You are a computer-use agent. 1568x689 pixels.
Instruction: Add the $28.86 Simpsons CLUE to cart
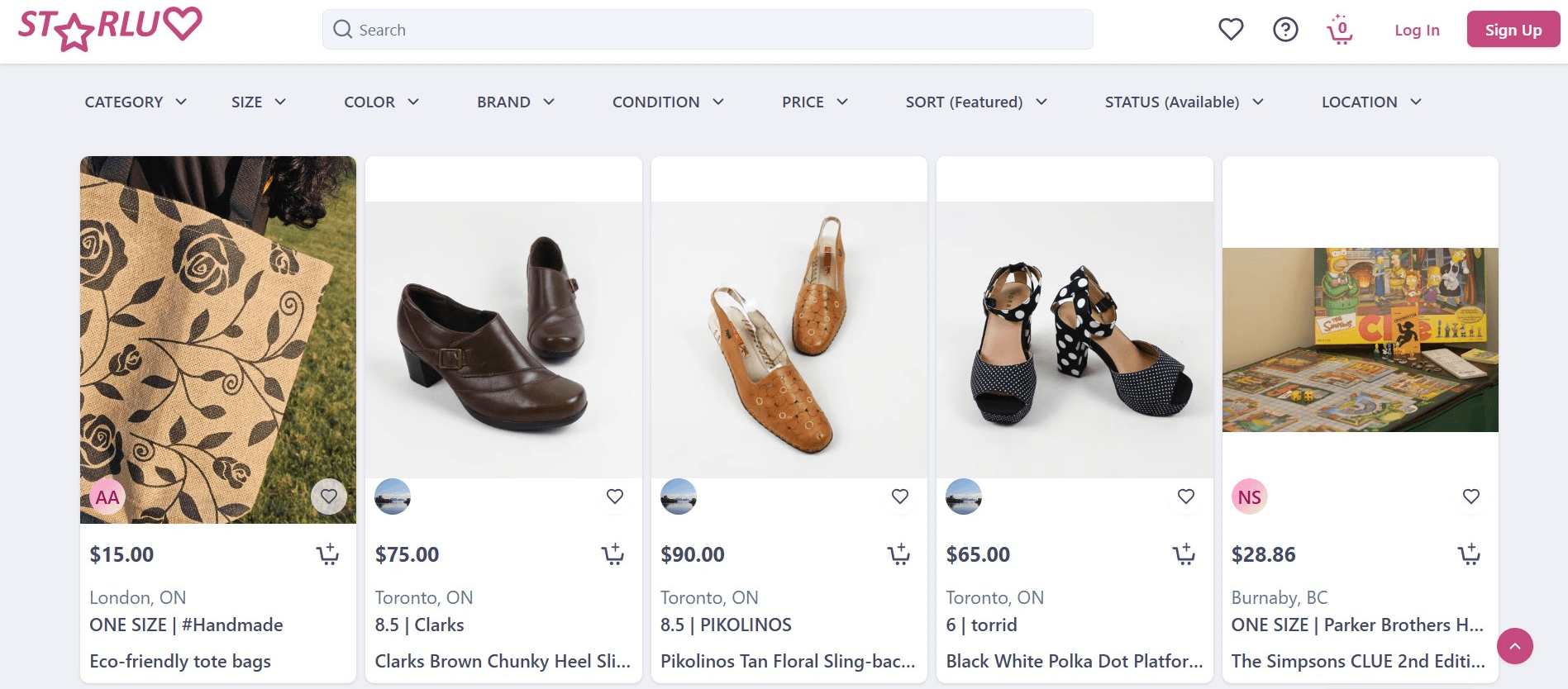click(x=1469, y=554)
